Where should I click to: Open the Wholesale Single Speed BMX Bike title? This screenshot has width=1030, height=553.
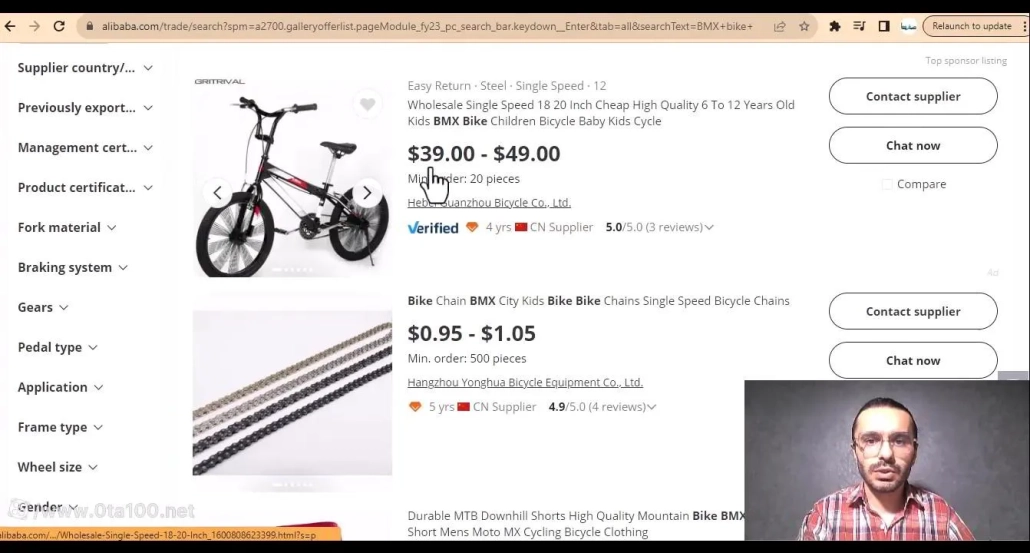click(600, 113)
